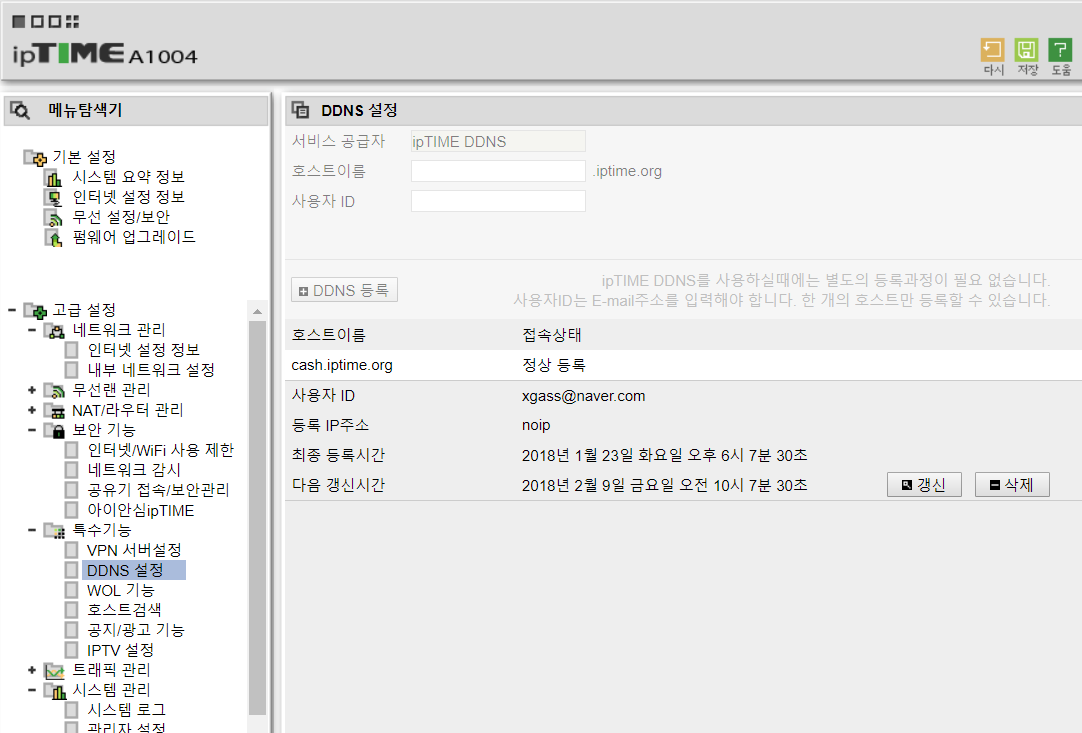Open 펌웨어 업그레이드 menu item
1082x733 pixels.
click(x=134, y=237)
